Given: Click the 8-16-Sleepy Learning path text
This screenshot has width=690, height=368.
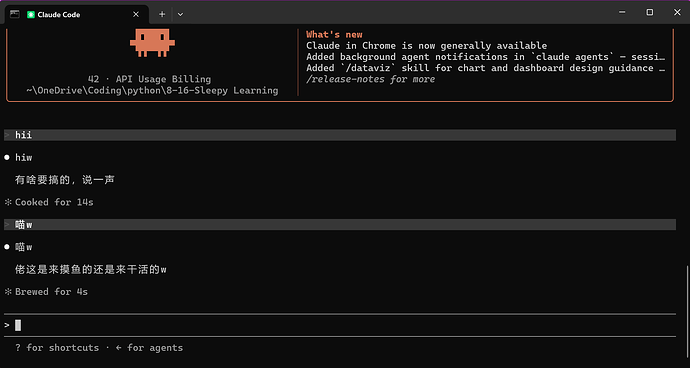Looking at the screenshot, I should 152,91.
